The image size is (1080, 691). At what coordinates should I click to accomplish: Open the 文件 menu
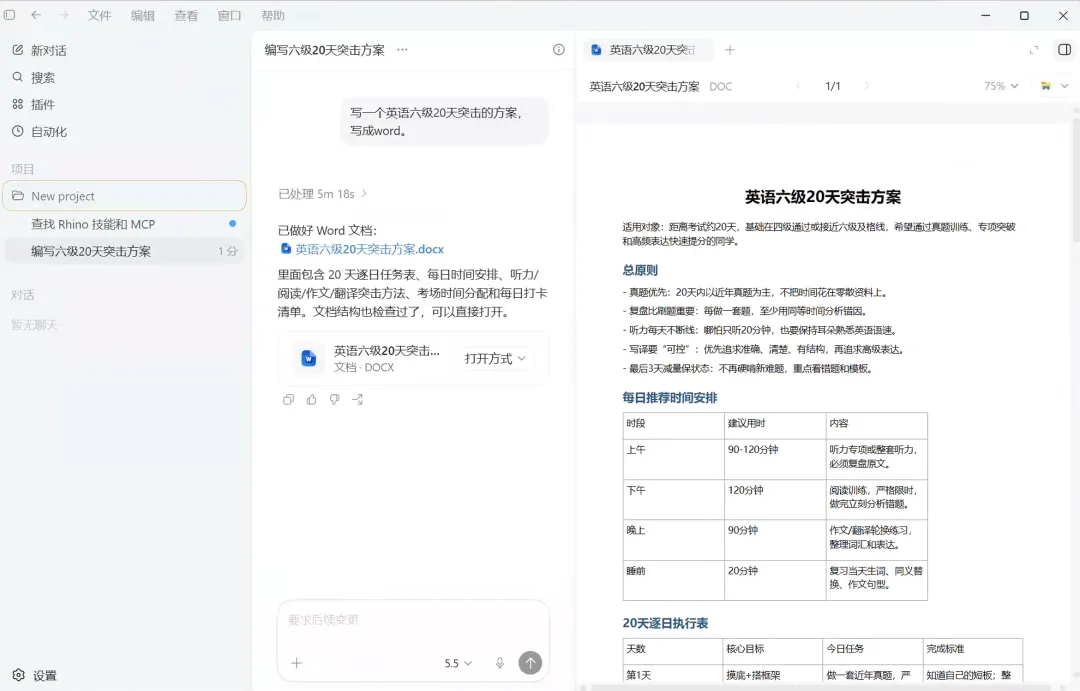[x=99, y=15]
